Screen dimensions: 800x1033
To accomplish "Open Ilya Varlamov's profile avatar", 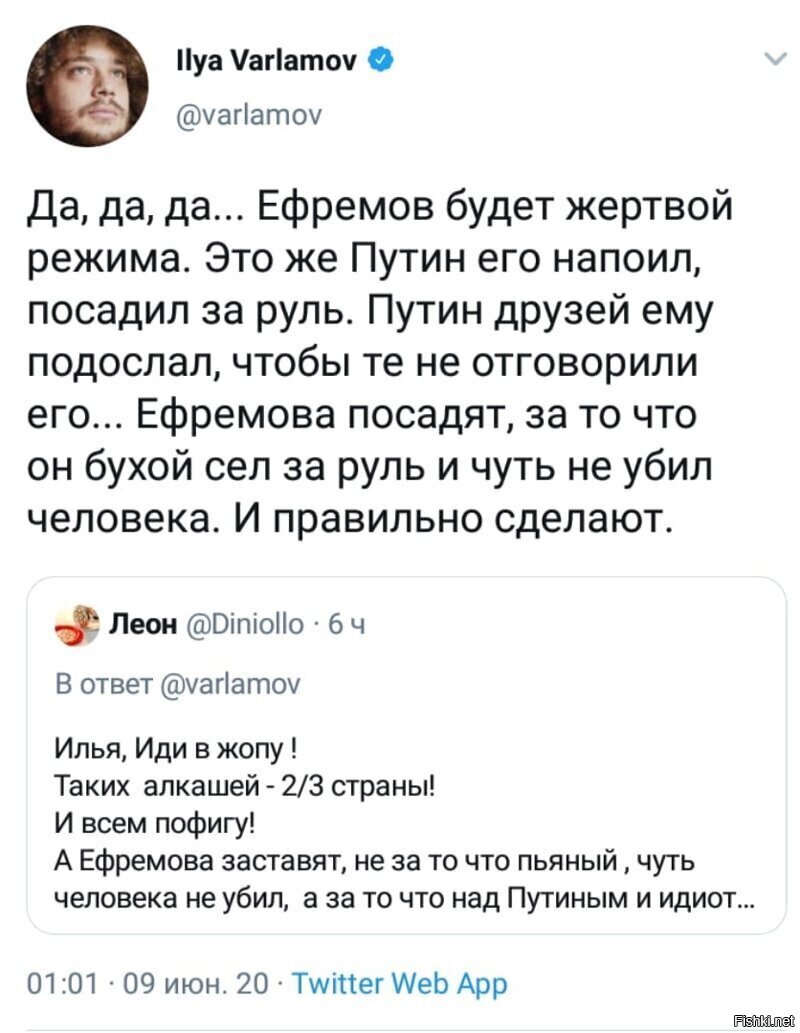I will 87,86.
